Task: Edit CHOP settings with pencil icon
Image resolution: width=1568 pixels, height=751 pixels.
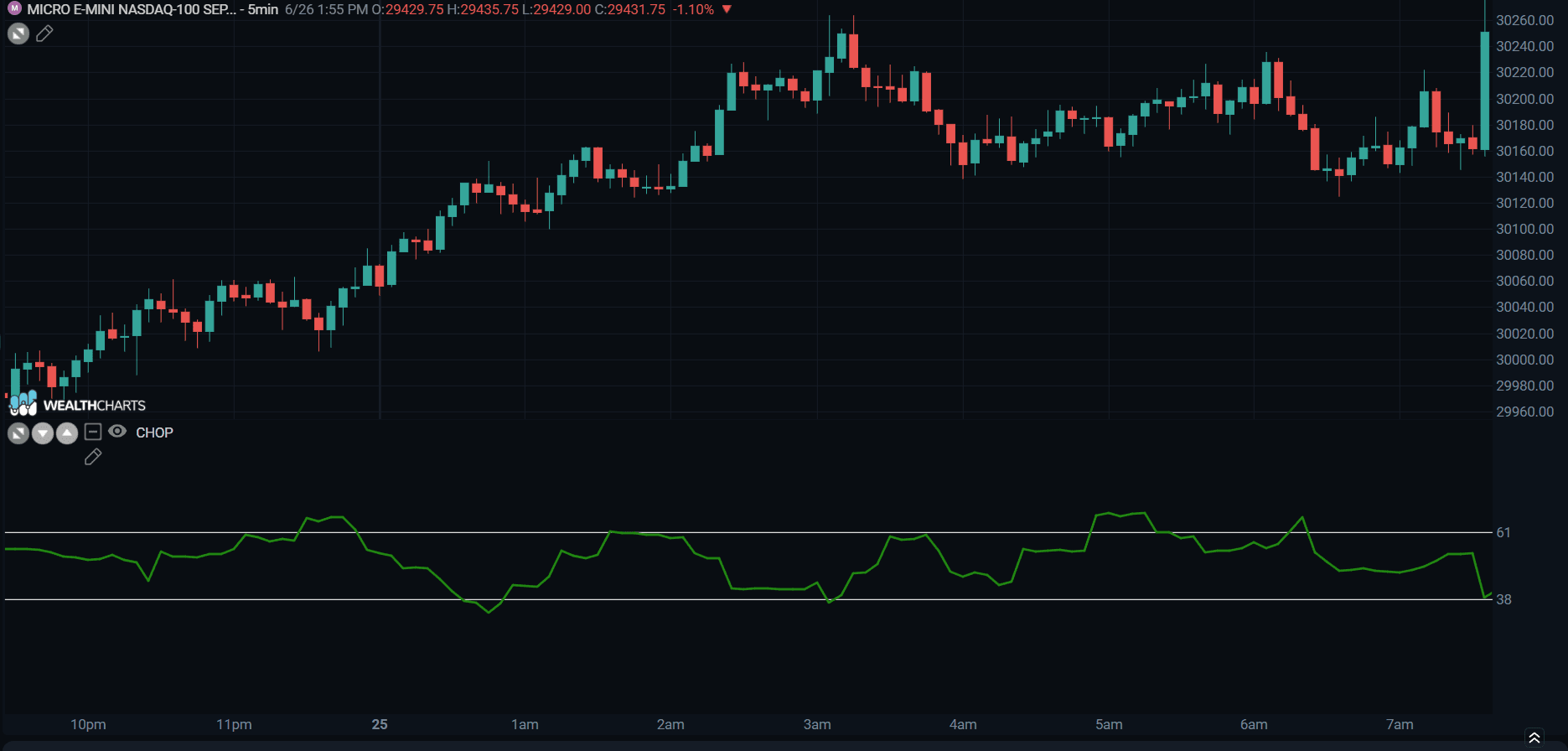Action: 93,457
